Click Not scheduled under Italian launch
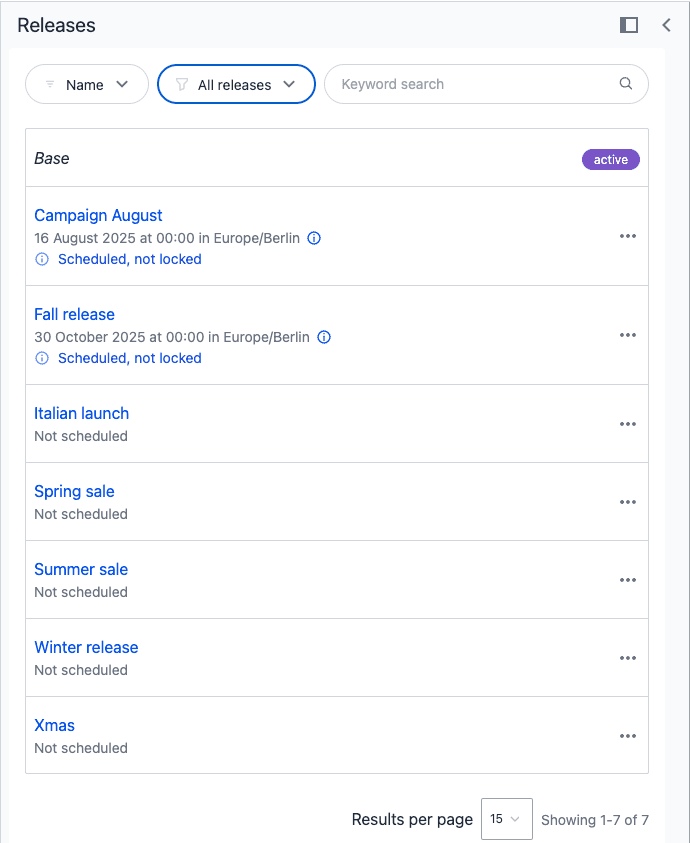Image resolution: width=690 pixels, height=843 pixels. tap(81, 436)
